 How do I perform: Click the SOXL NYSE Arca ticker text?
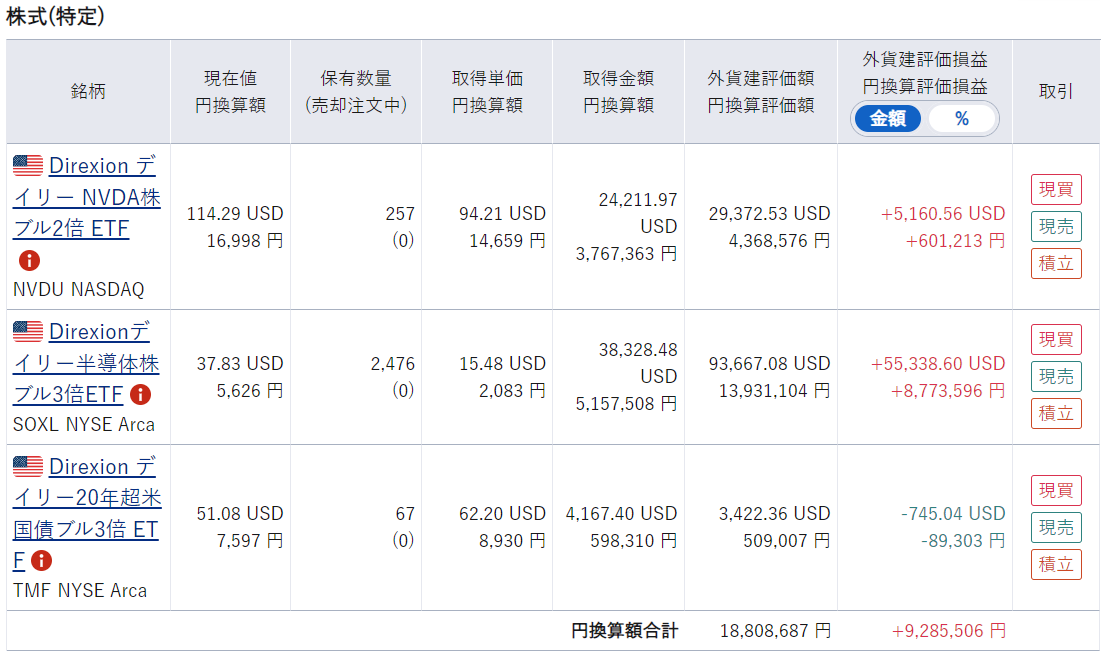(83, 424)
